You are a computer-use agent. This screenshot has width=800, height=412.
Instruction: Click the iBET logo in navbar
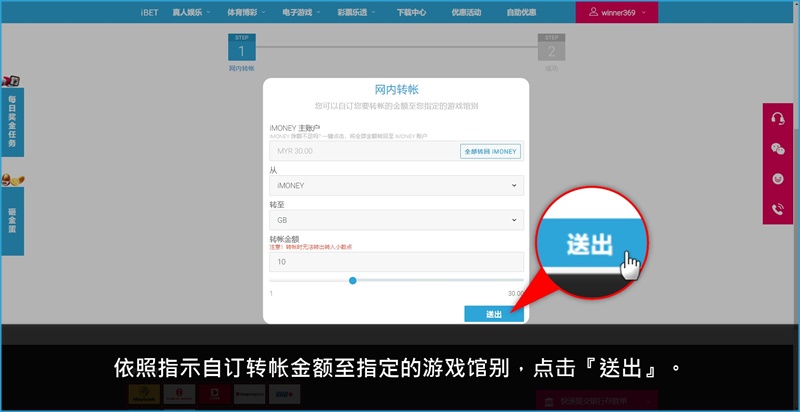[x=149, y=12]
